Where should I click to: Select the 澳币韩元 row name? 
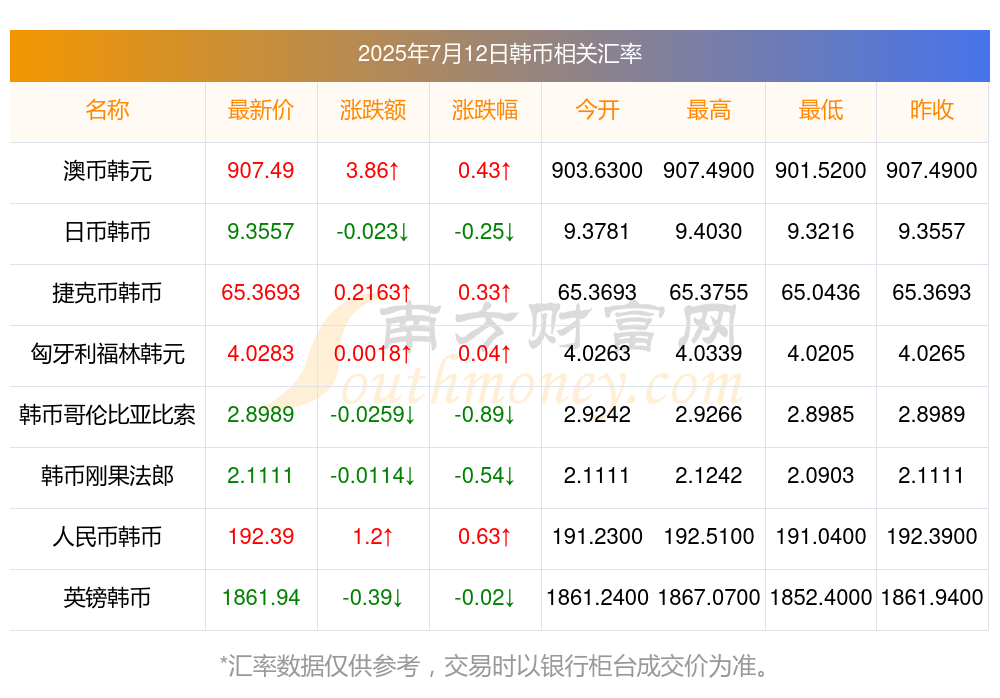(107, 171)
